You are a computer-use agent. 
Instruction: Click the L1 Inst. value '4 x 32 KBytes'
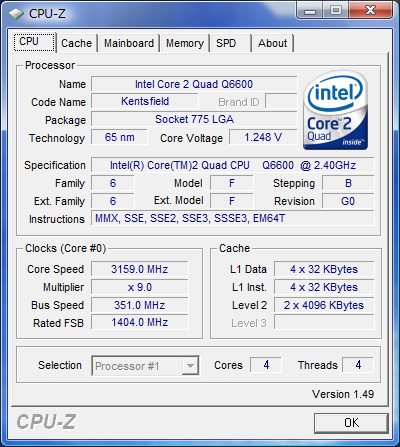pos(324,287)
